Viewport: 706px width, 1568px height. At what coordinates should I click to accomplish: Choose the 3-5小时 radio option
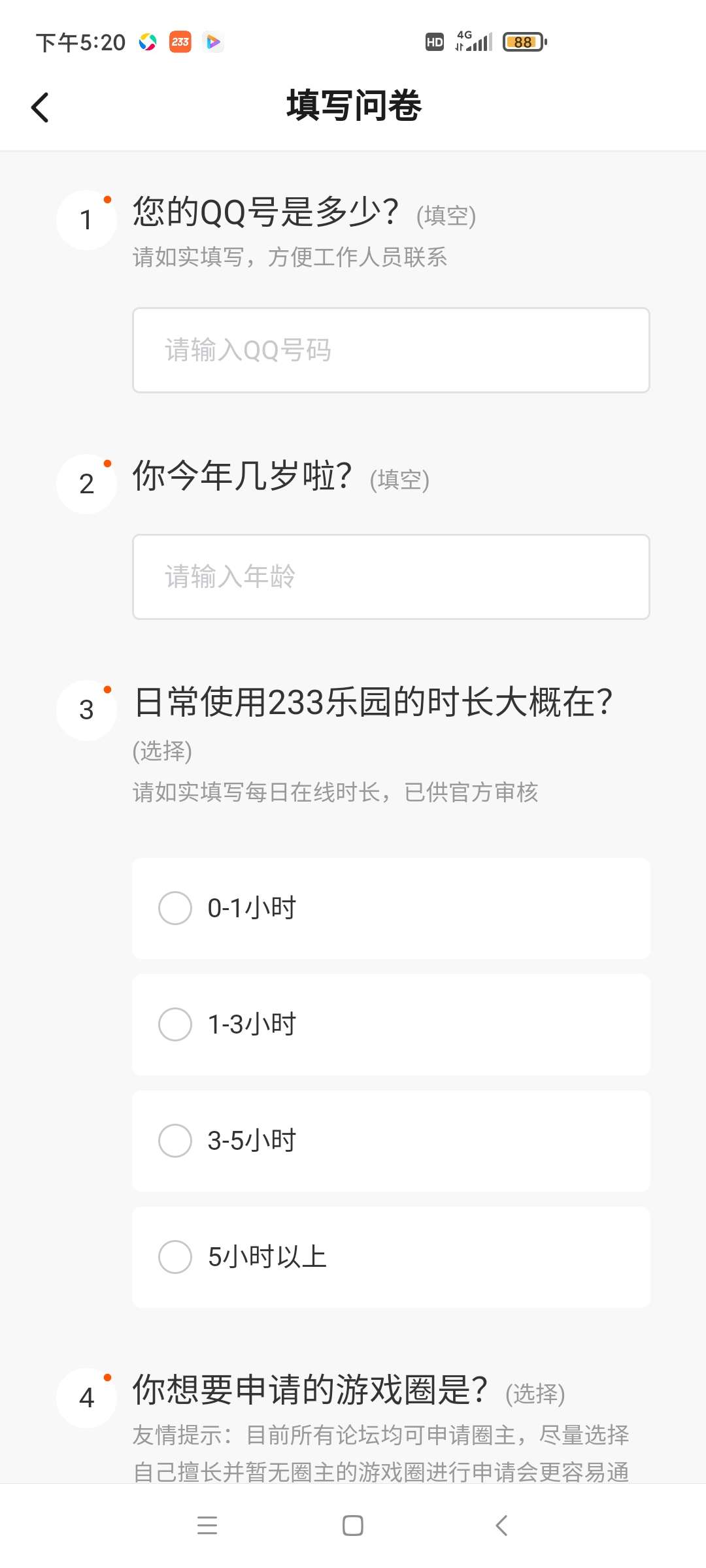coord(175,1141)
